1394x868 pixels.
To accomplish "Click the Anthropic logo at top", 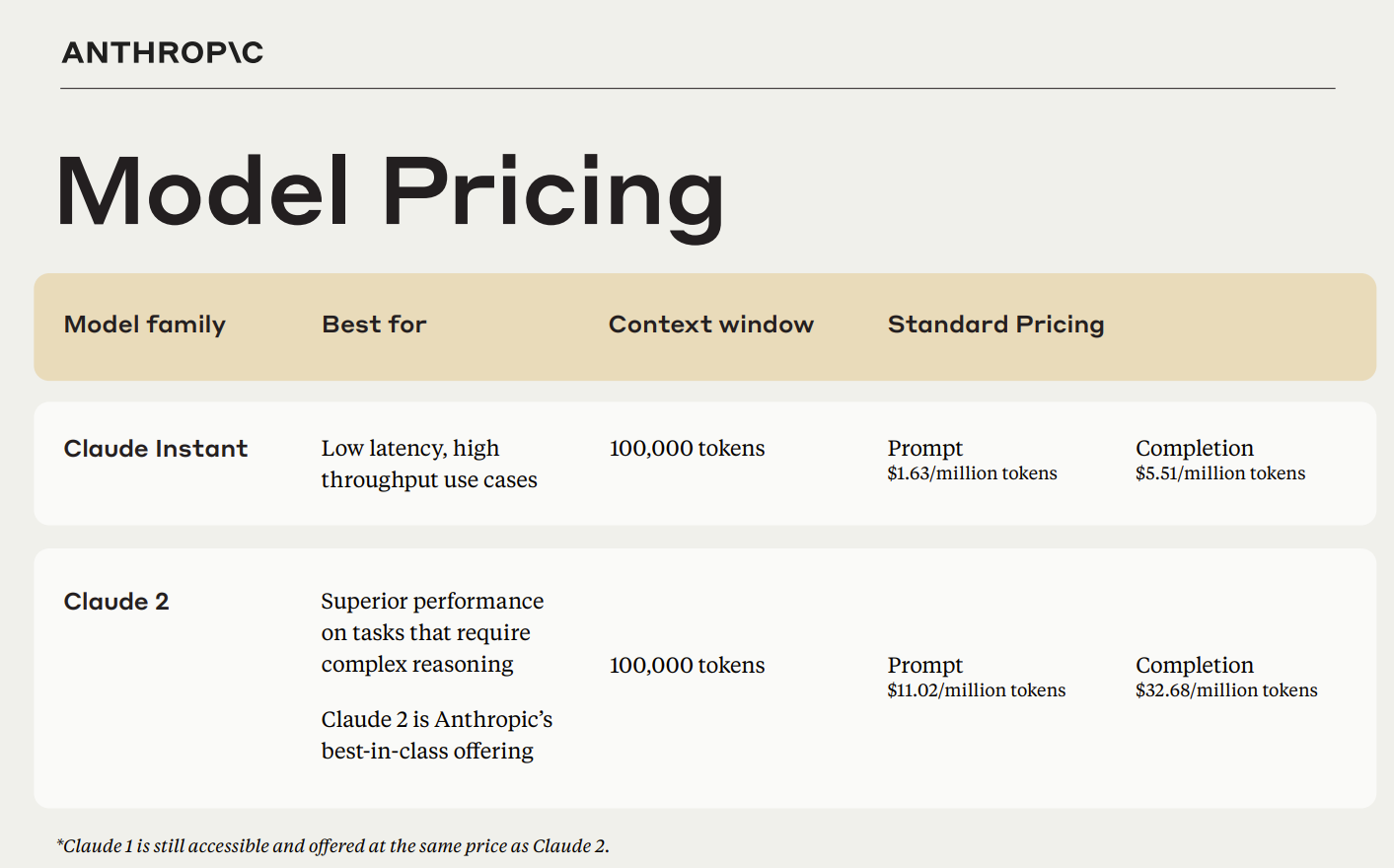I will click(x=163, y=52).
